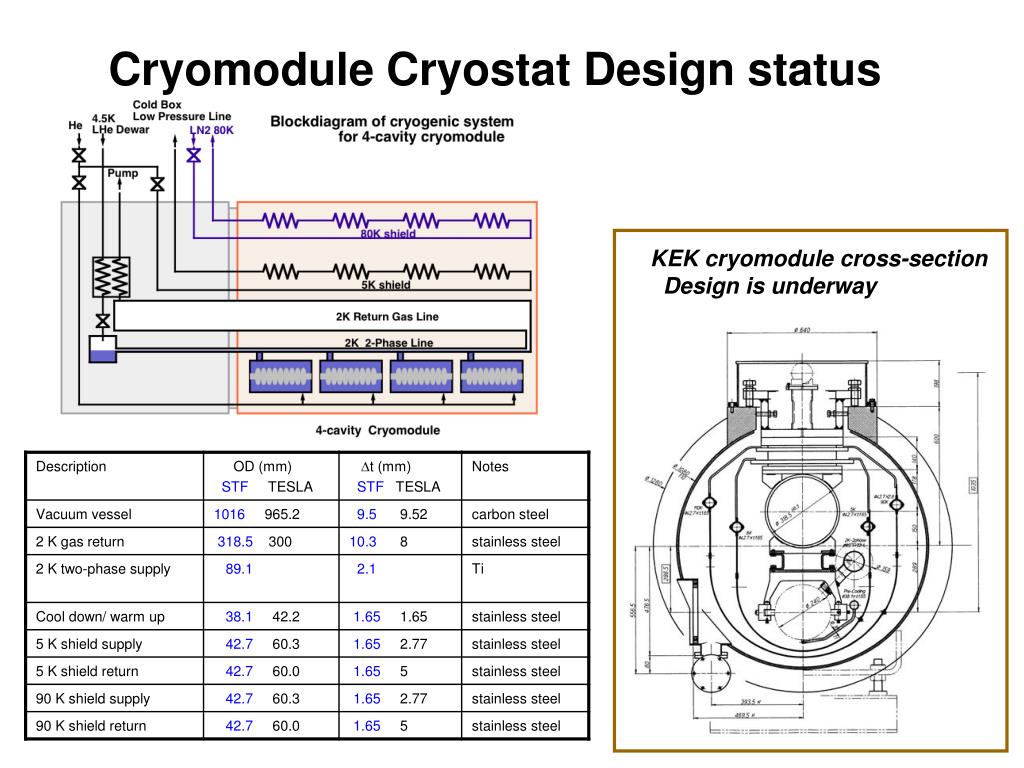Select the '318.5' value
1024x768 pixels.
pos(235,541)
